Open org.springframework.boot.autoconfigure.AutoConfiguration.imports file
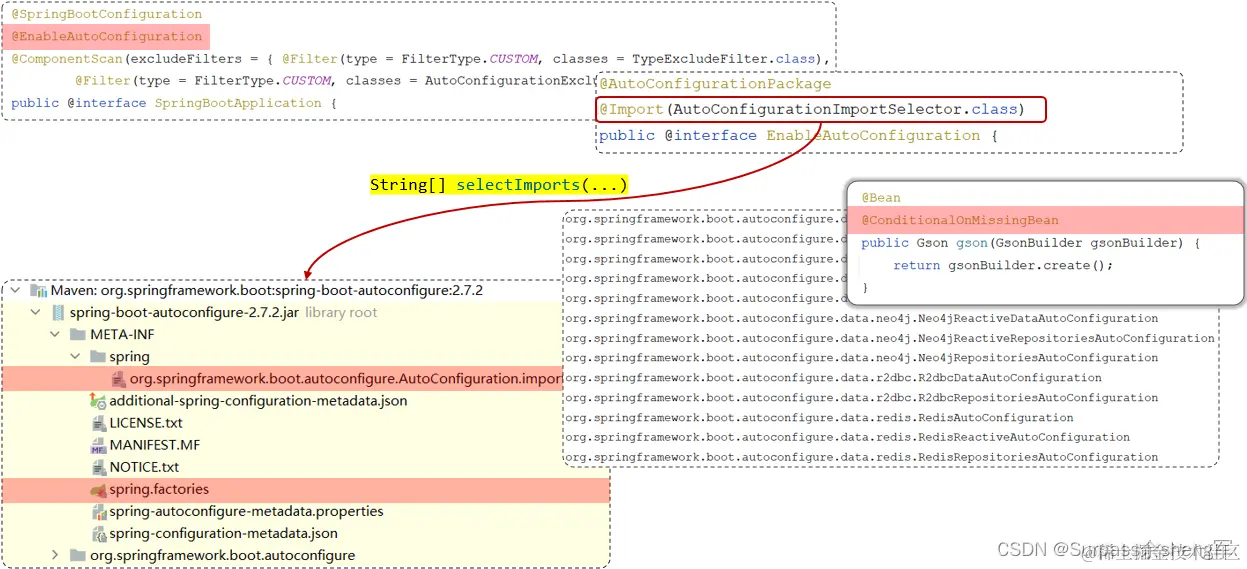This screenshot has height=569, width=1247. coord(346,379)
